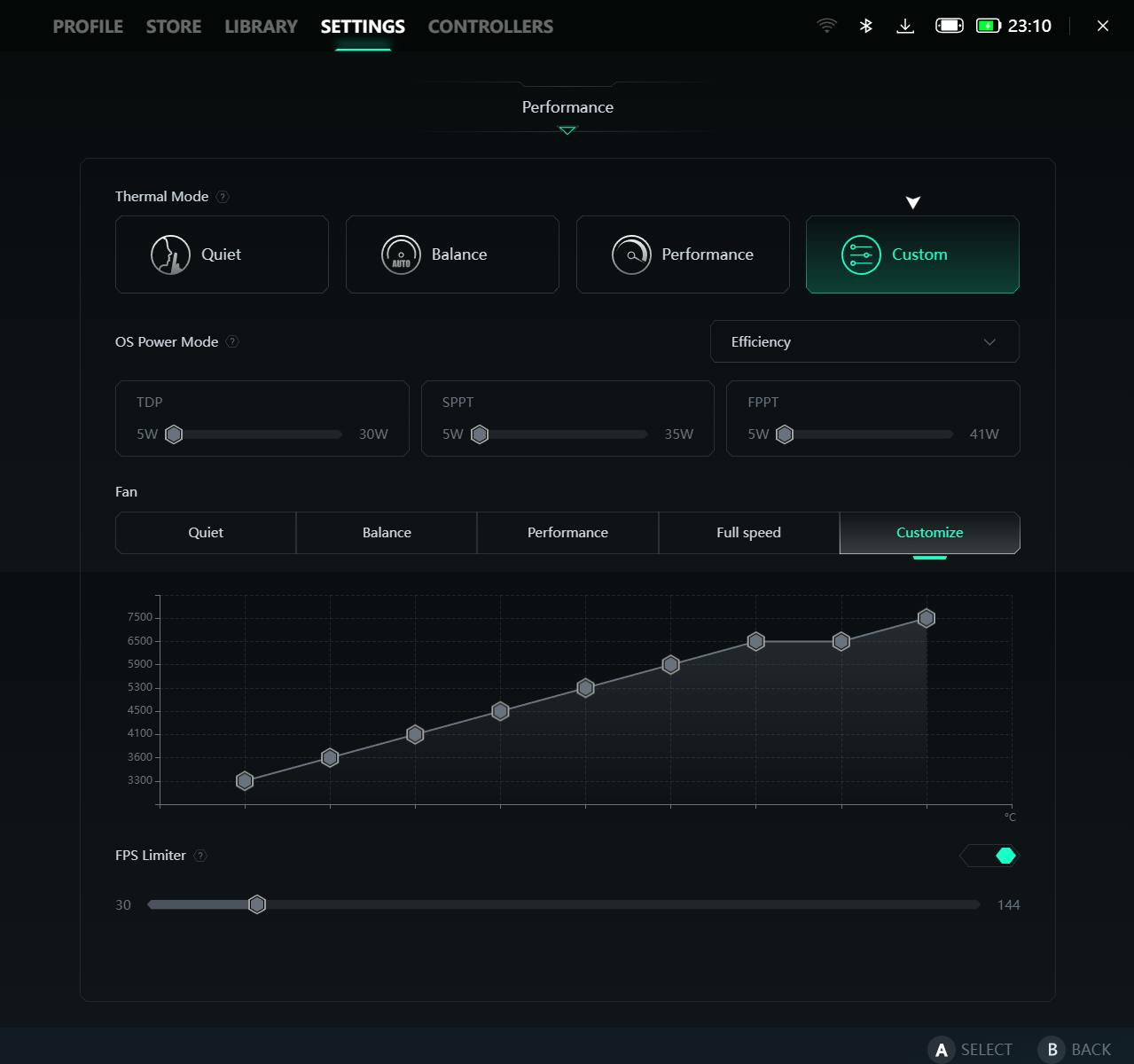Click the TDP slider handle
The image size is (1134, 1064).
[x=174, y=434]
